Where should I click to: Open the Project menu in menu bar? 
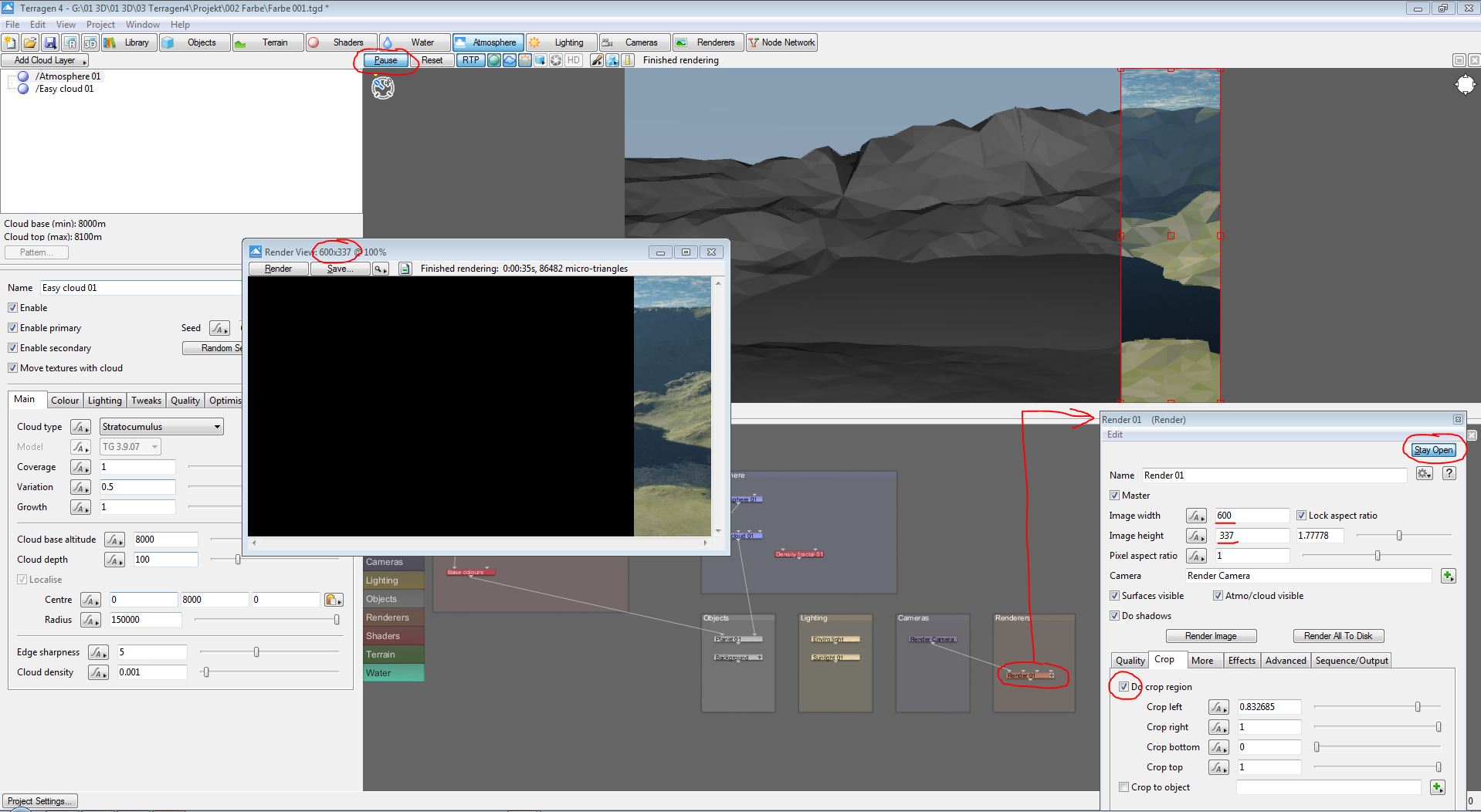tap(100, 25)
